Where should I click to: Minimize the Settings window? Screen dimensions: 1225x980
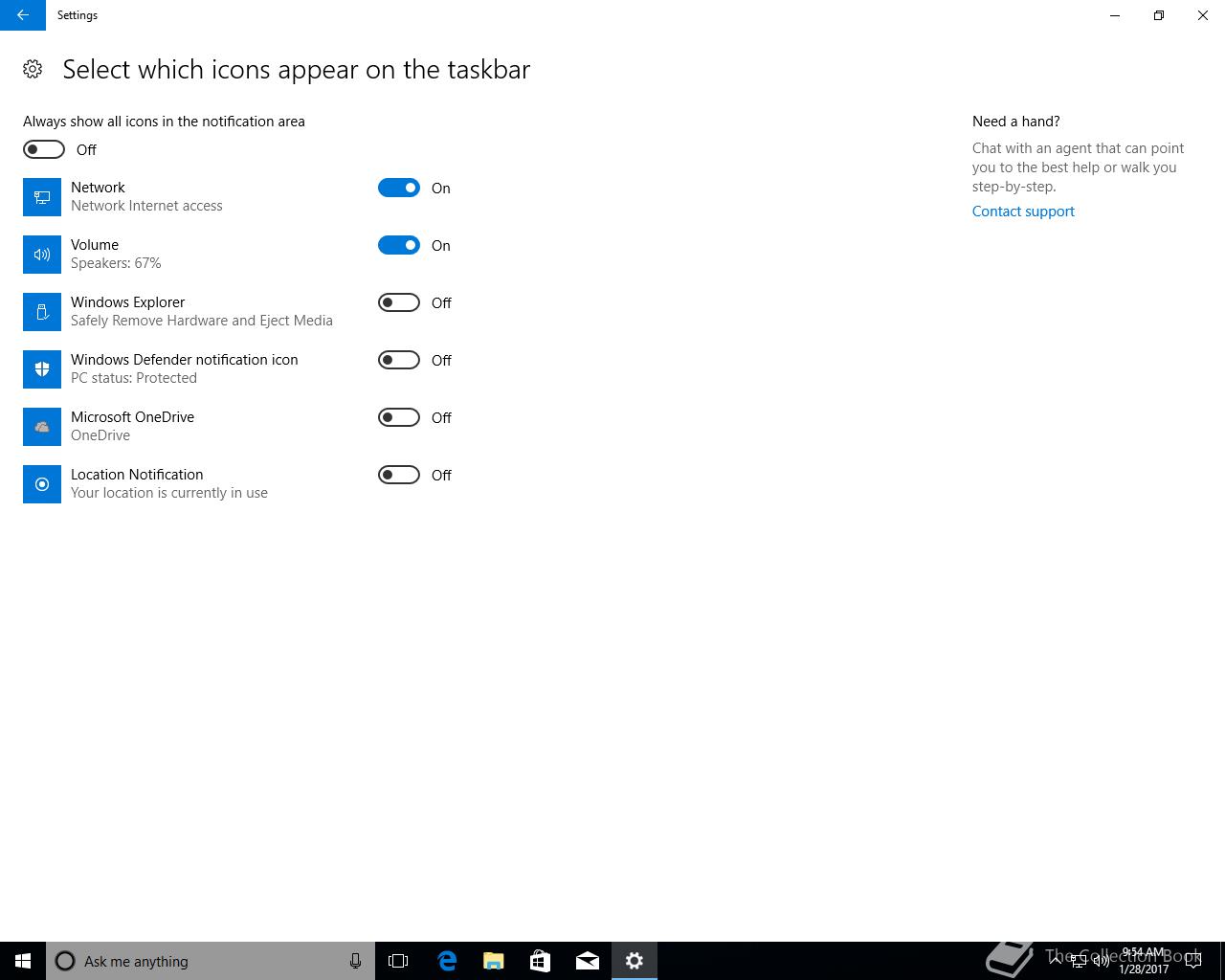(1115, 15)
